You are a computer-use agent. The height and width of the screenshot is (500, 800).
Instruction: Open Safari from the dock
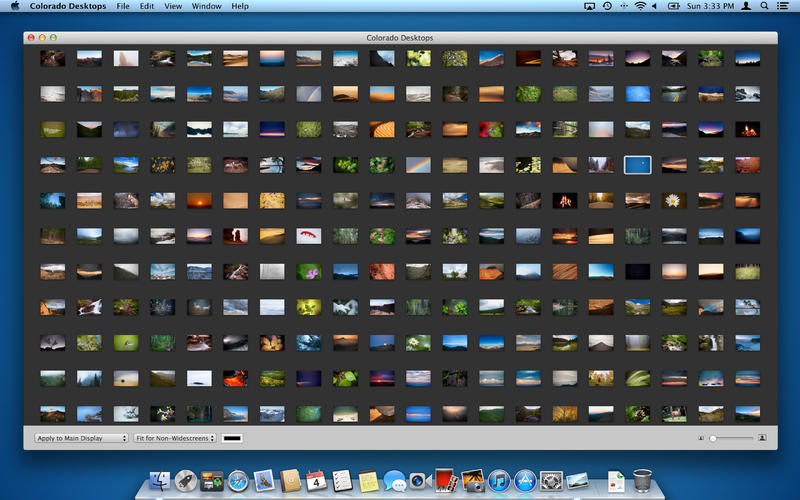[237, 481]
